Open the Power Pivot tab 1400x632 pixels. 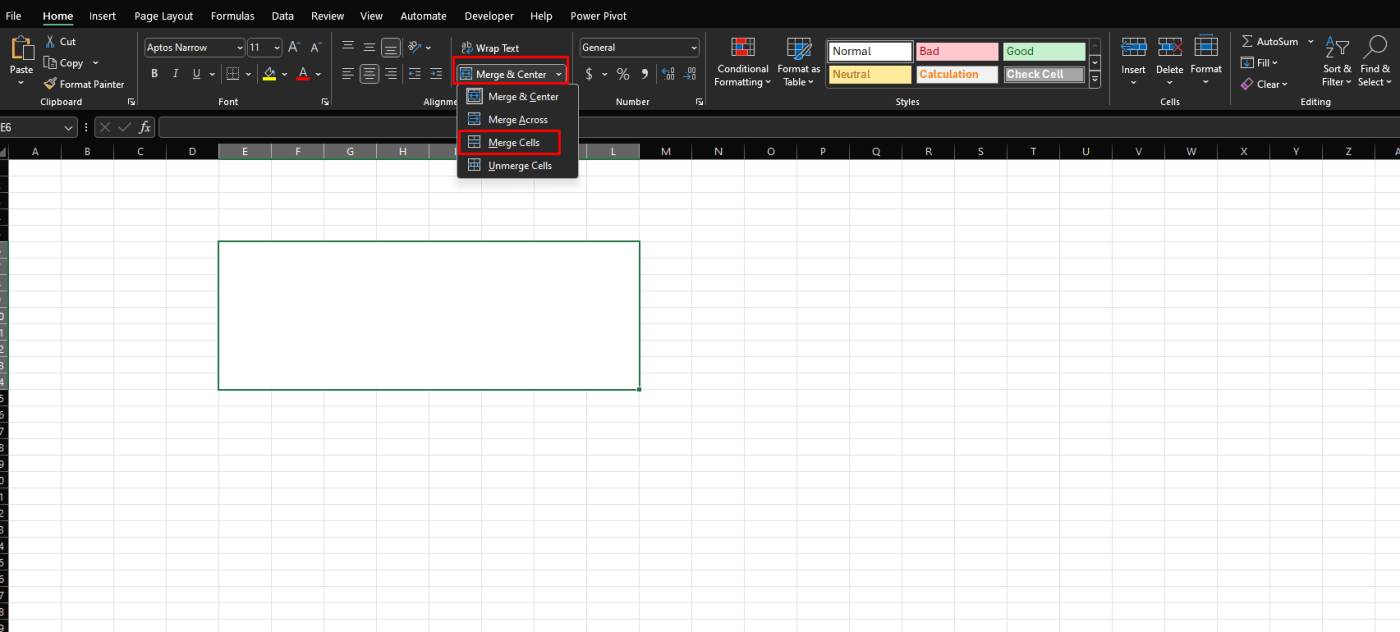click(598, 16)
